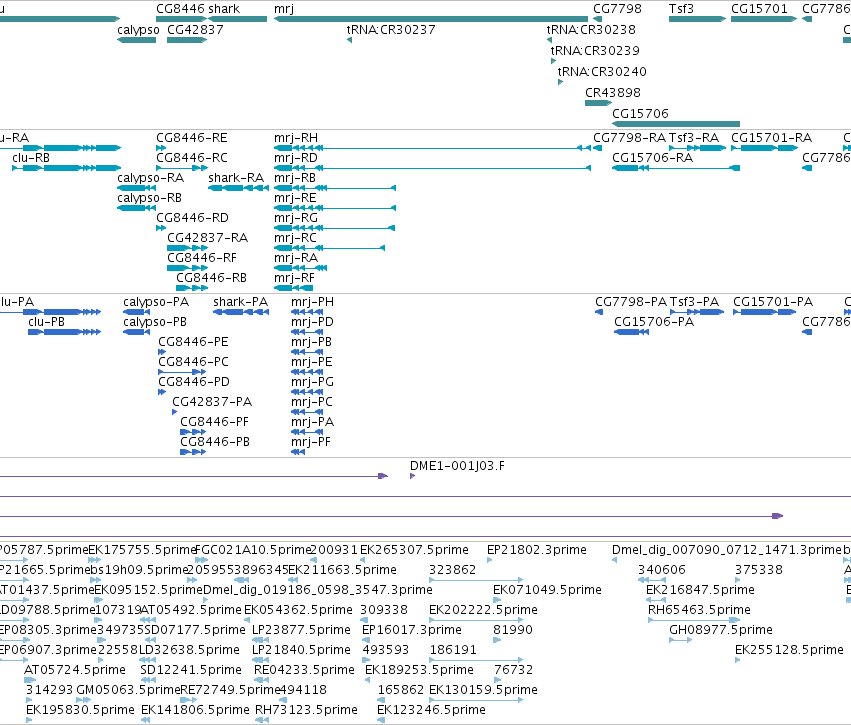
Task: Select transcript CG15706-RA
Action: pos(676,168)
